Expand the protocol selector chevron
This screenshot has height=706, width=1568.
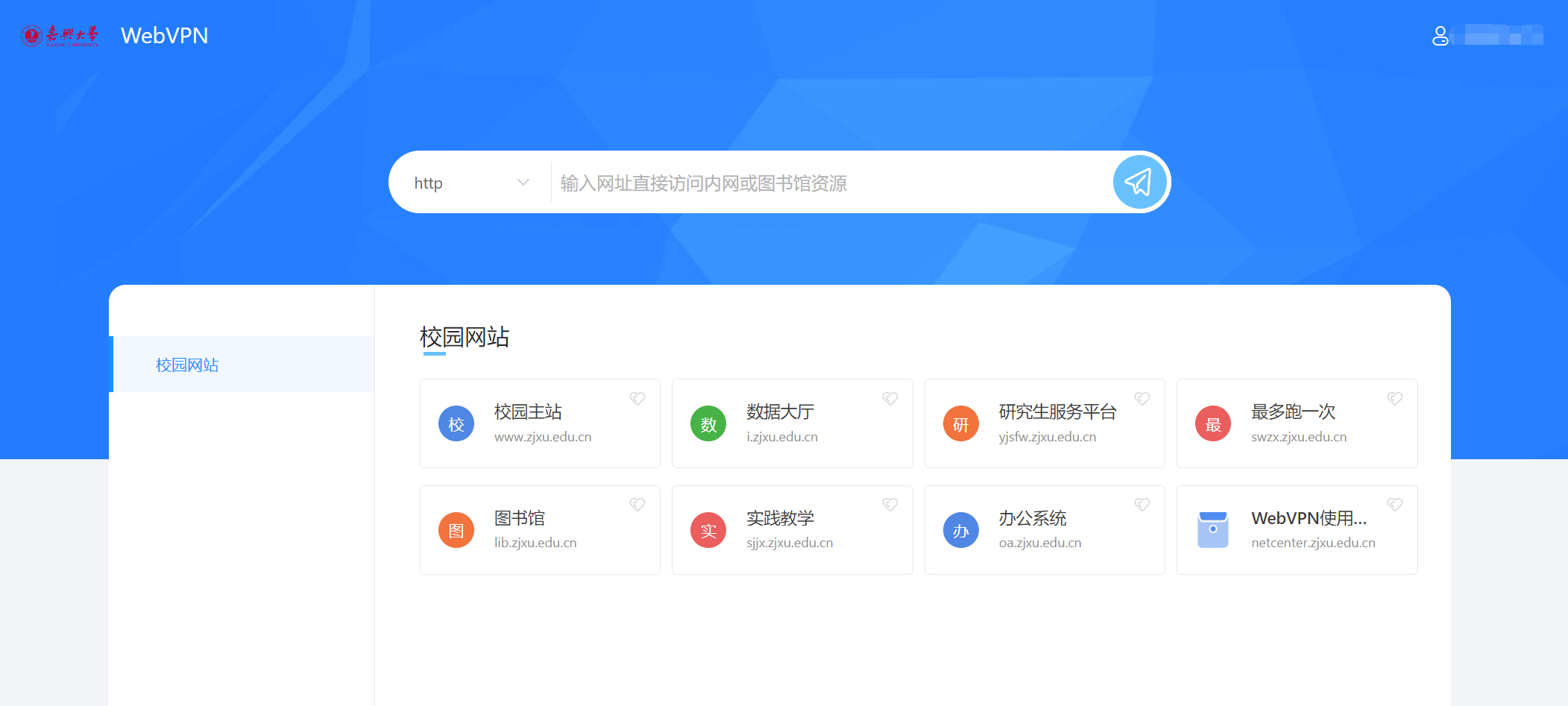523,182
